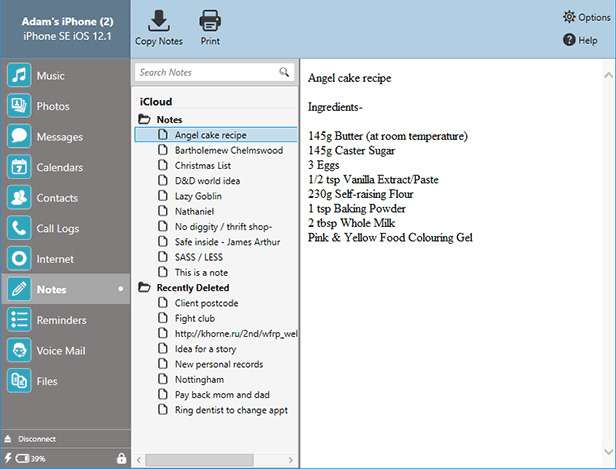The height and width of the screenshot is (469, 616).
Task: Select the Fight club deleted note
Action: 195,318
